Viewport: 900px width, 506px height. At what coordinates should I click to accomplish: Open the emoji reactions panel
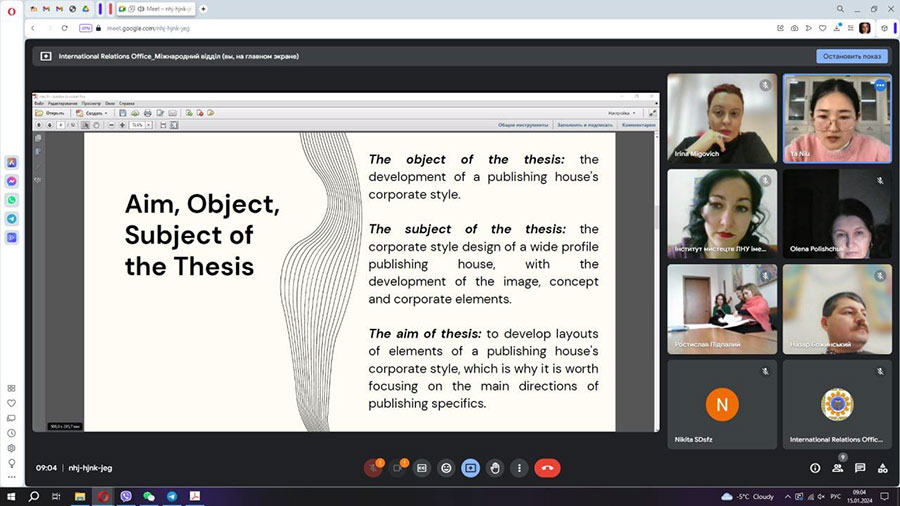tap(446, 468)
